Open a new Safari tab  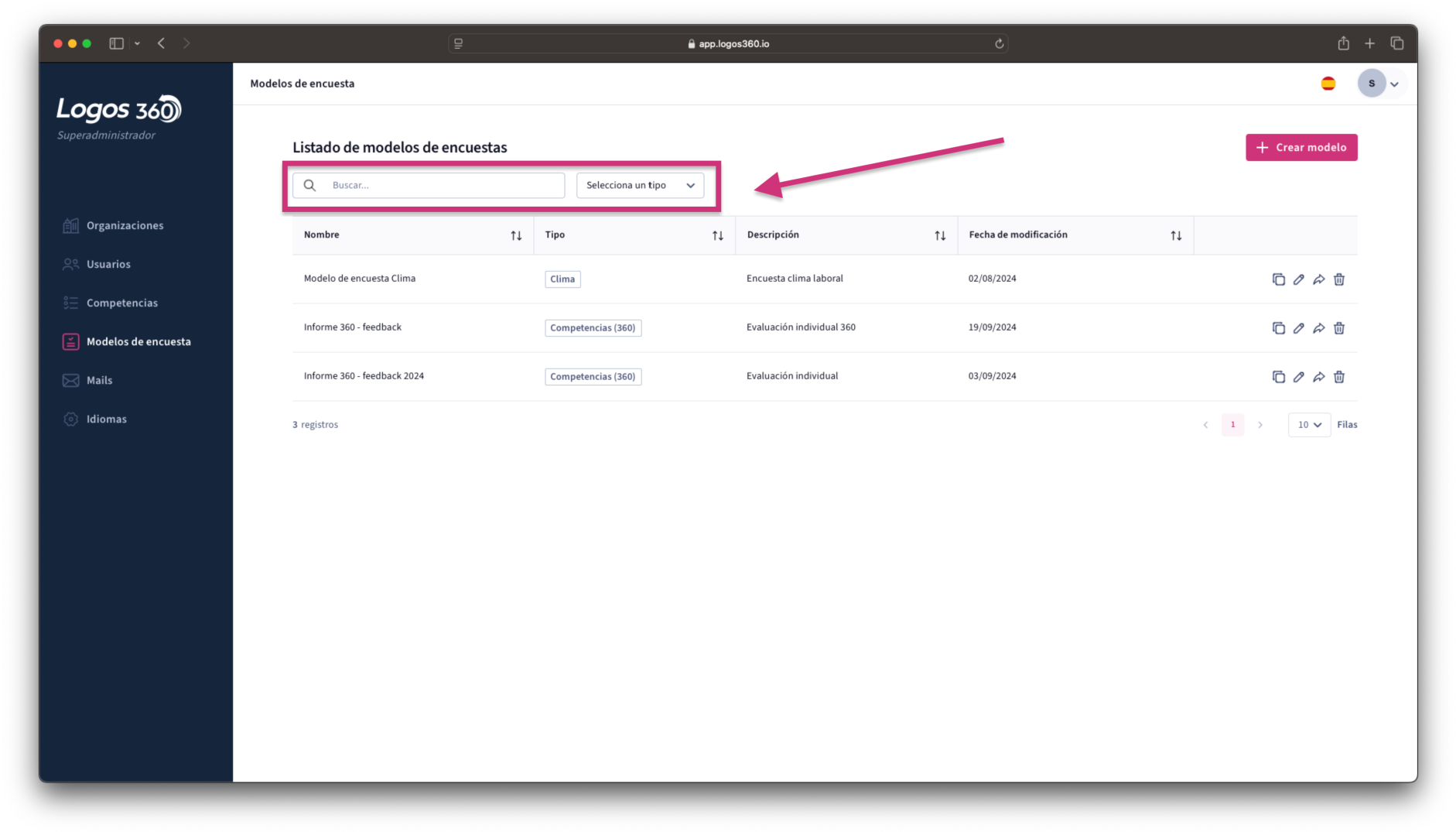(x=1369, y=43)
